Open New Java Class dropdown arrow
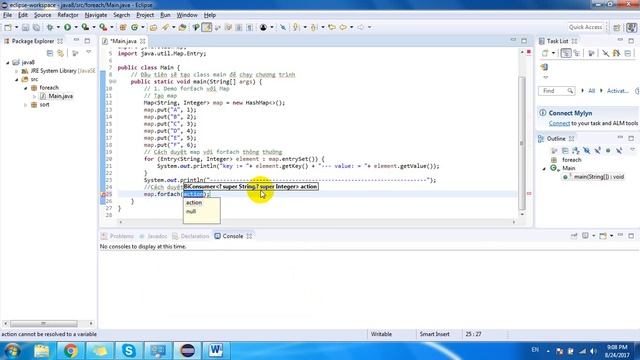The width and height of the screenshot is (640, 360). pos(142,27)
